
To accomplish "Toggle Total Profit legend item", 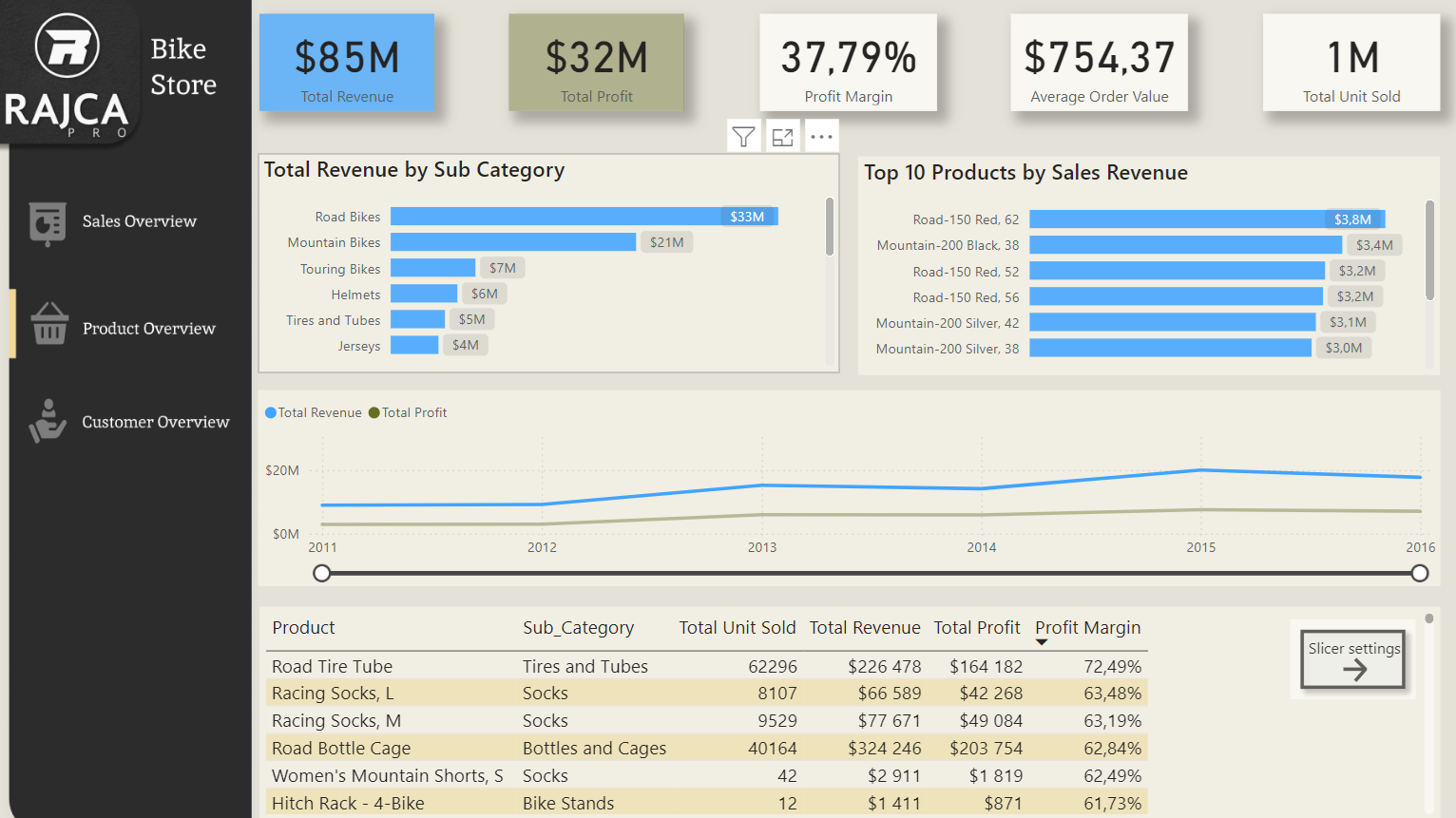I will (x=408, y=412).
